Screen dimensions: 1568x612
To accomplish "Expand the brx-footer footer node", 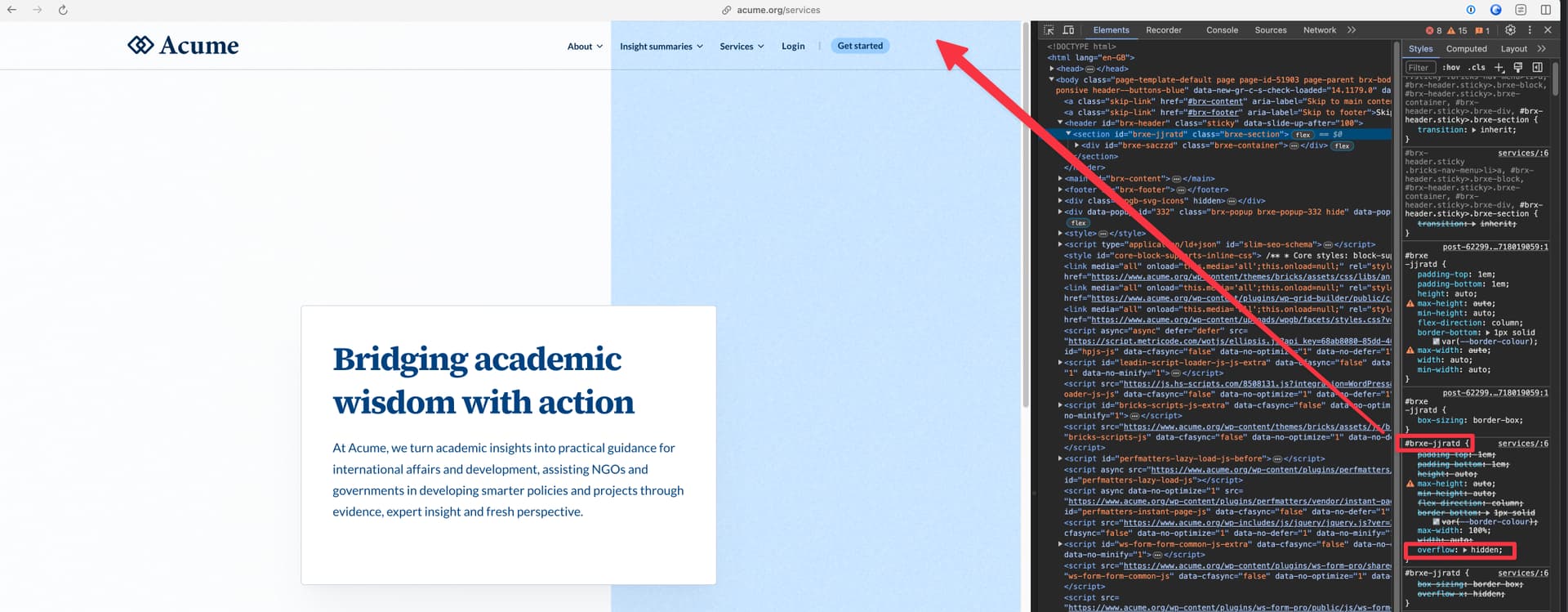I will (x=1060, y=190).
